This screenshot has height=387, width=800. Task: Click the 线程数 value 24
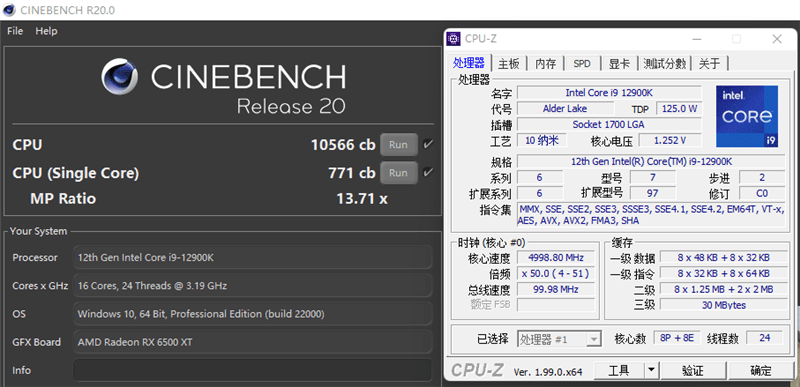click(x=764, y=338)
